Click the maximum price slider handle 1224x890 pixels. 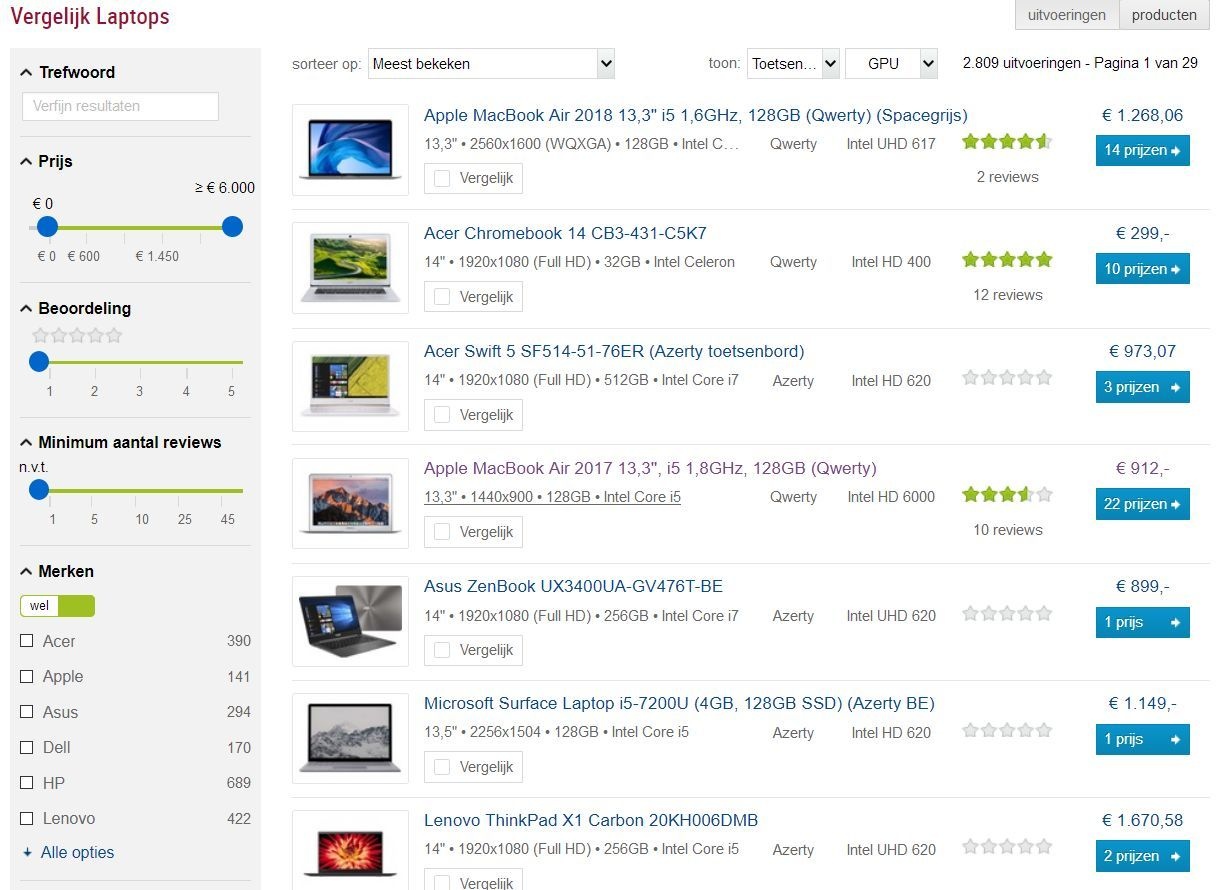(x=232, y=227)
